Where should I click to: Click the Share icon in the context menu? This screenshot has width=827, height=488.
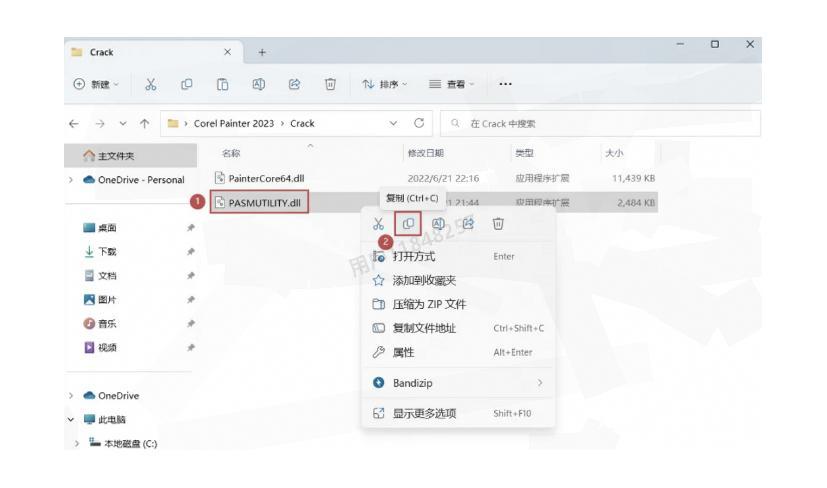coord(468,224)
